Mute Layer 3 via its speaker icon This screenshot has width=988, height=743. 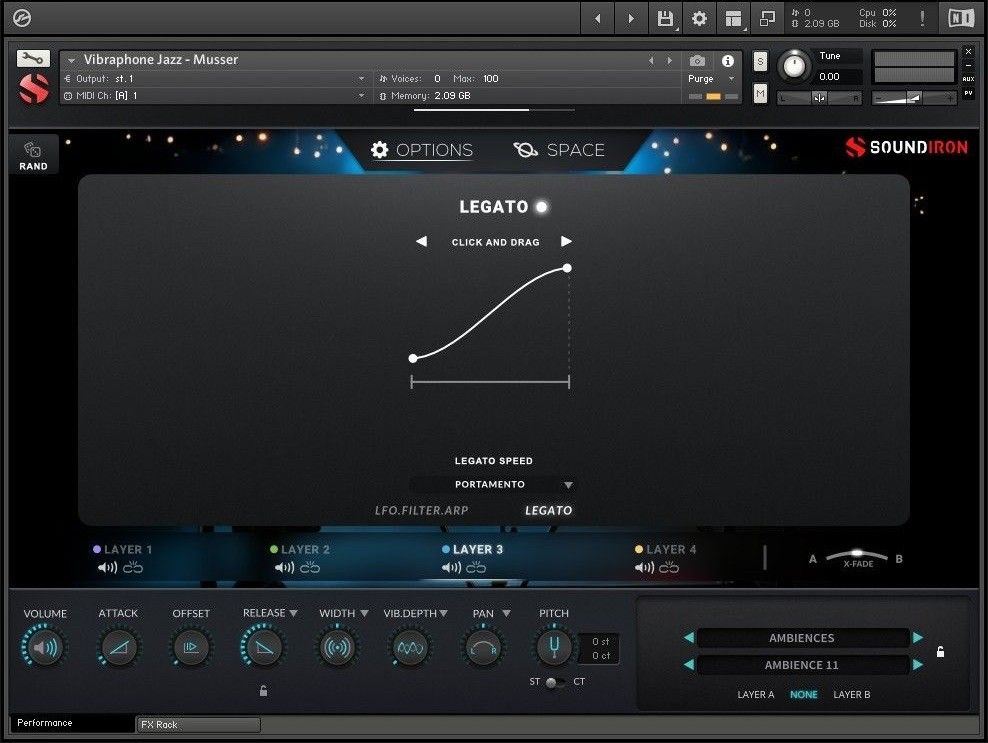(x=449, y=566)
